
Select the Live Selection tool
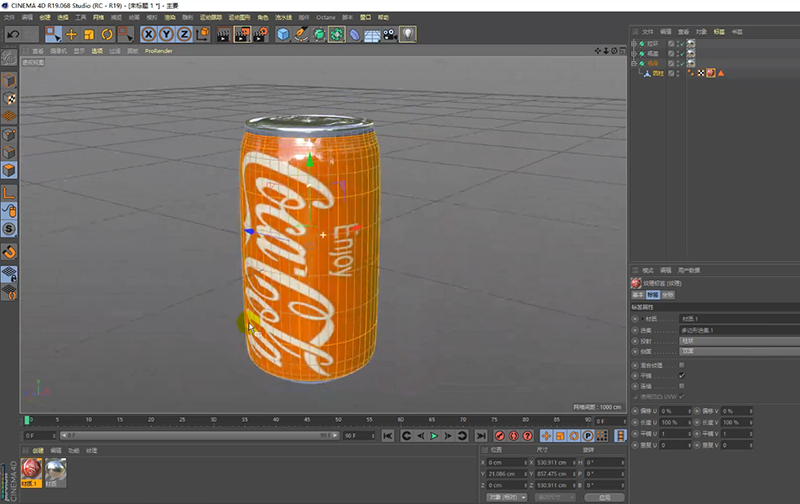click(53, 34)
